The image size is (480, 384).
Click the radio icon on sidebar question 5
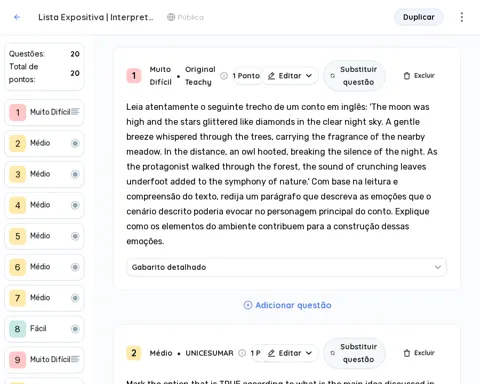tap(75, 236)
